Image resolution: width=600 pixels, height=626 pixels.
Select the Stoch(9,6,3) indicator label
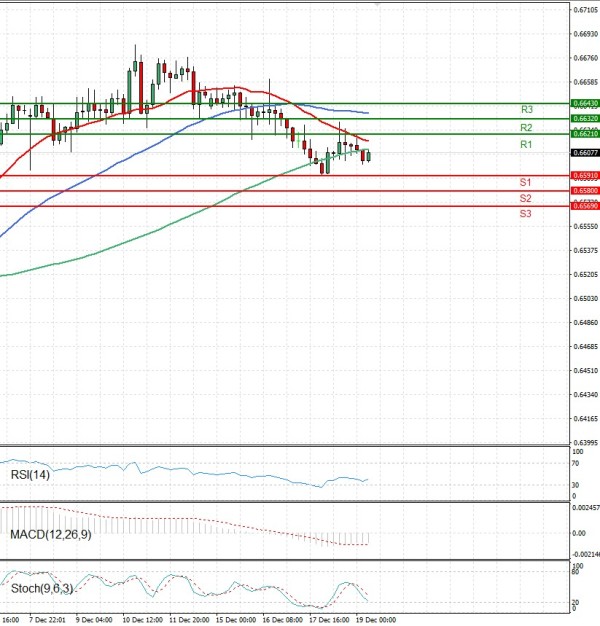click(39, 589)
